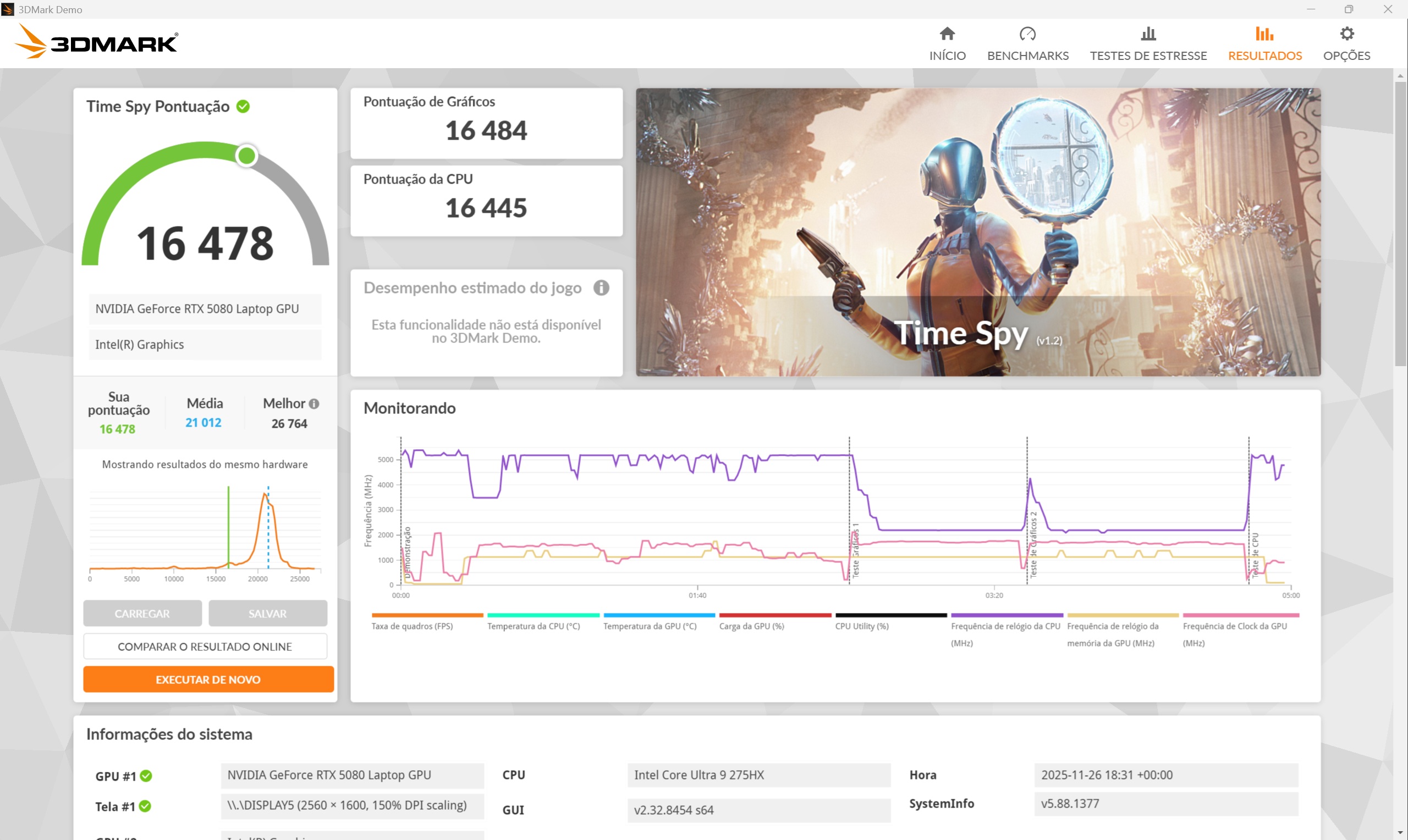
Task: Click the Início home icon
Action: 947,34
